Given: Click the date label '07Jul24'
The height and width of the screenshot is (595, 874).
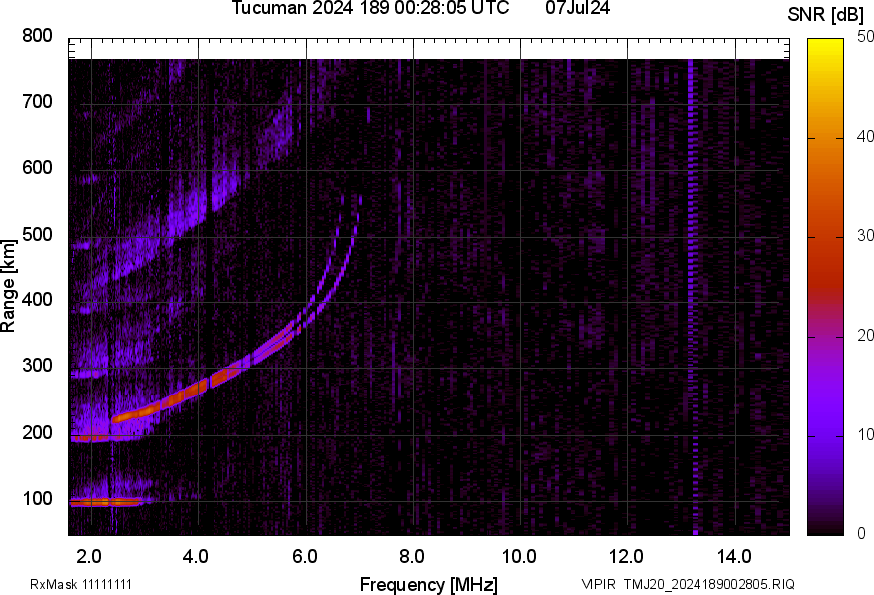Looking at the screenshot, I should coord(577,8).
